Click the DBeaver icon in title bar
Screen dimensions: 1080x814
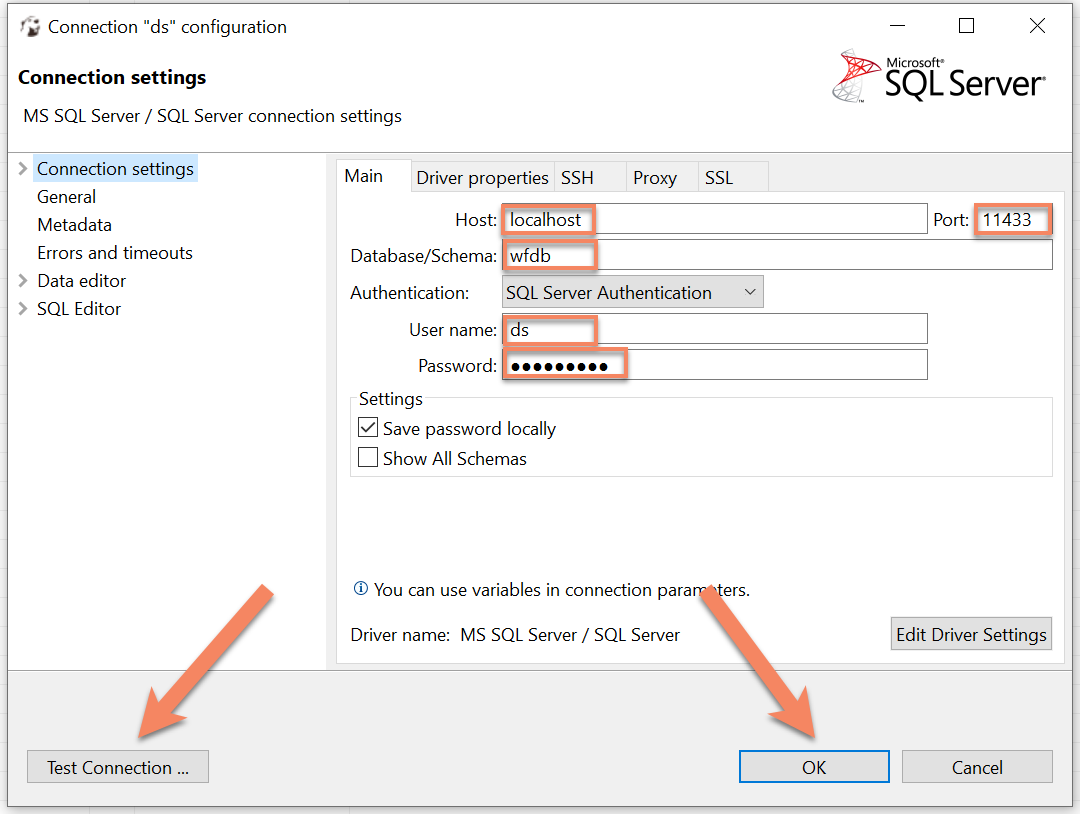pyautogui.click(x=30, y=27)
